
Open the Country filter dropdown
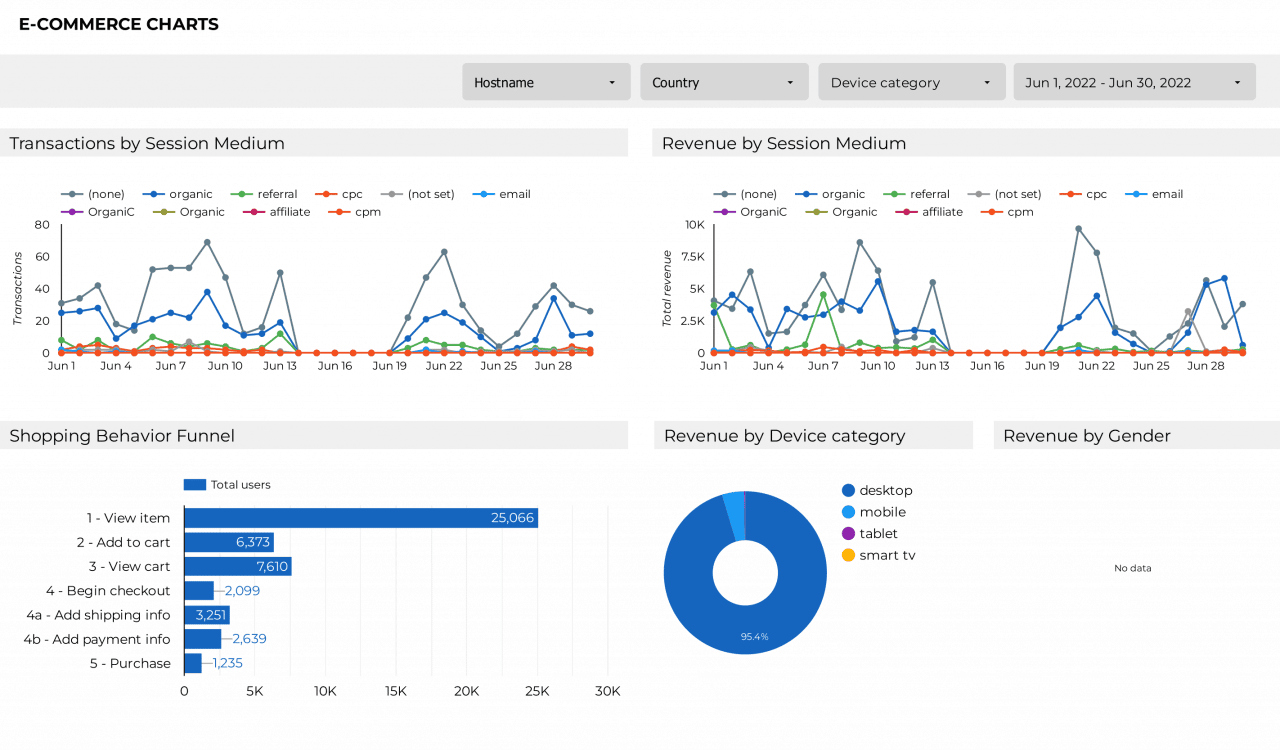point(723,81)
